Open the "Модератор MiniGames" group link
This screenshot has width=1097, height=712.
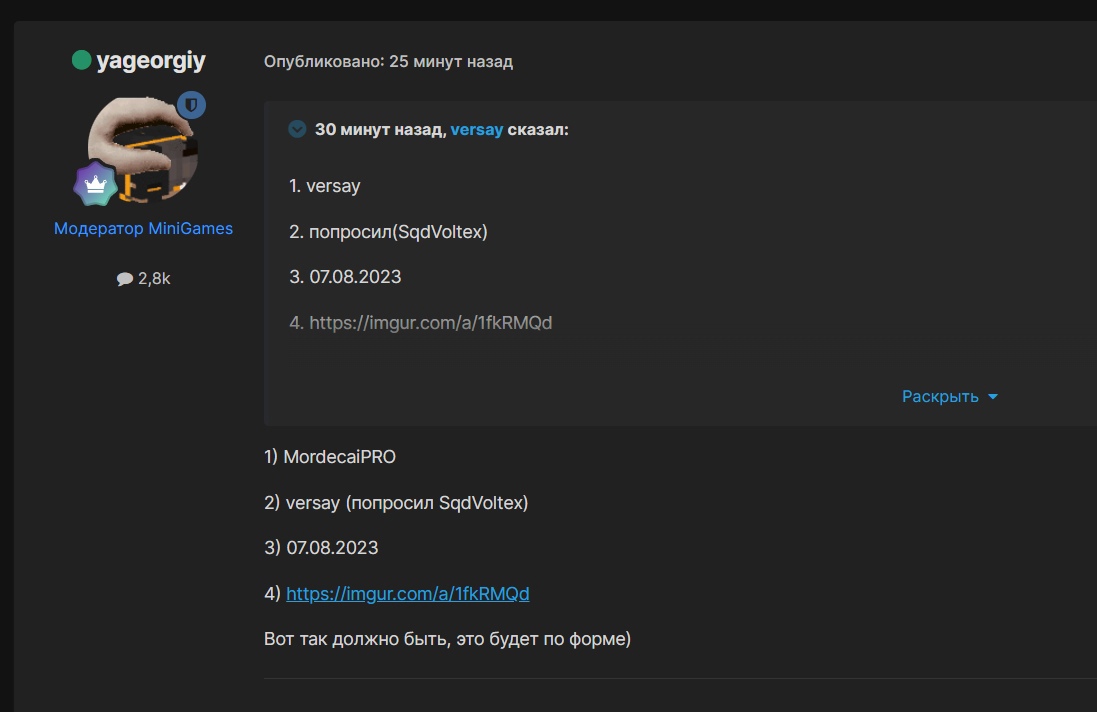click(x=143, y=228)
